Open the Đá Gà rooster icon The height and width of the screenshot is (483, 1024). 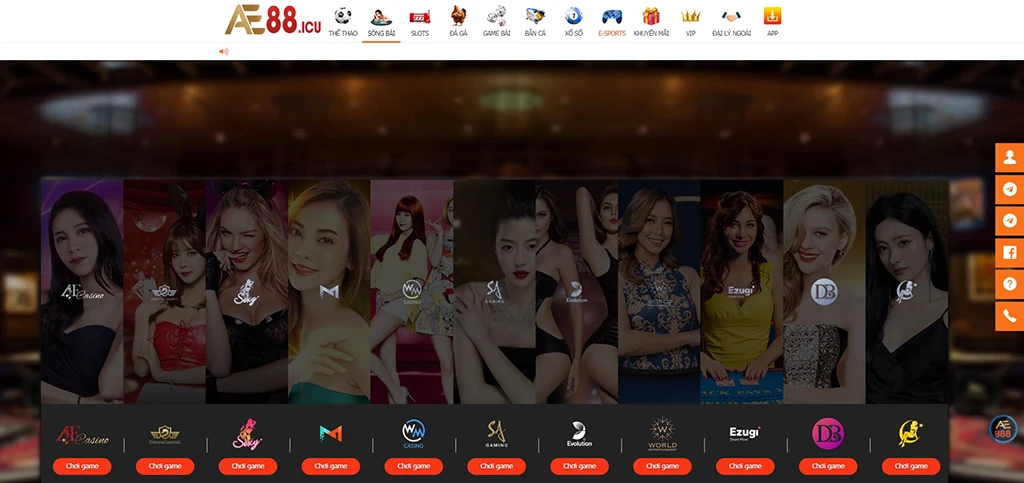click(459, 17)
